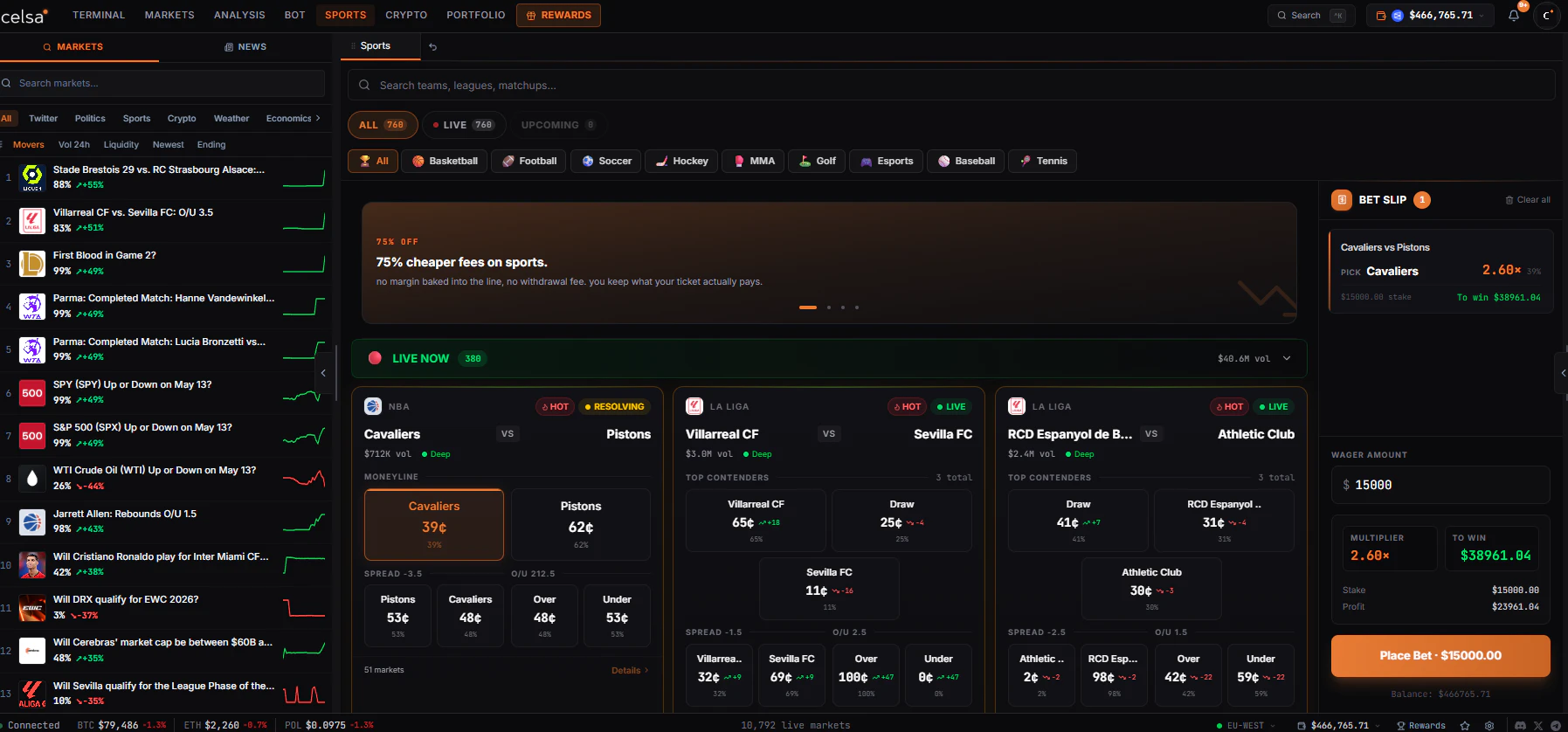Select the Soccer sport filter

pos(607,161)
